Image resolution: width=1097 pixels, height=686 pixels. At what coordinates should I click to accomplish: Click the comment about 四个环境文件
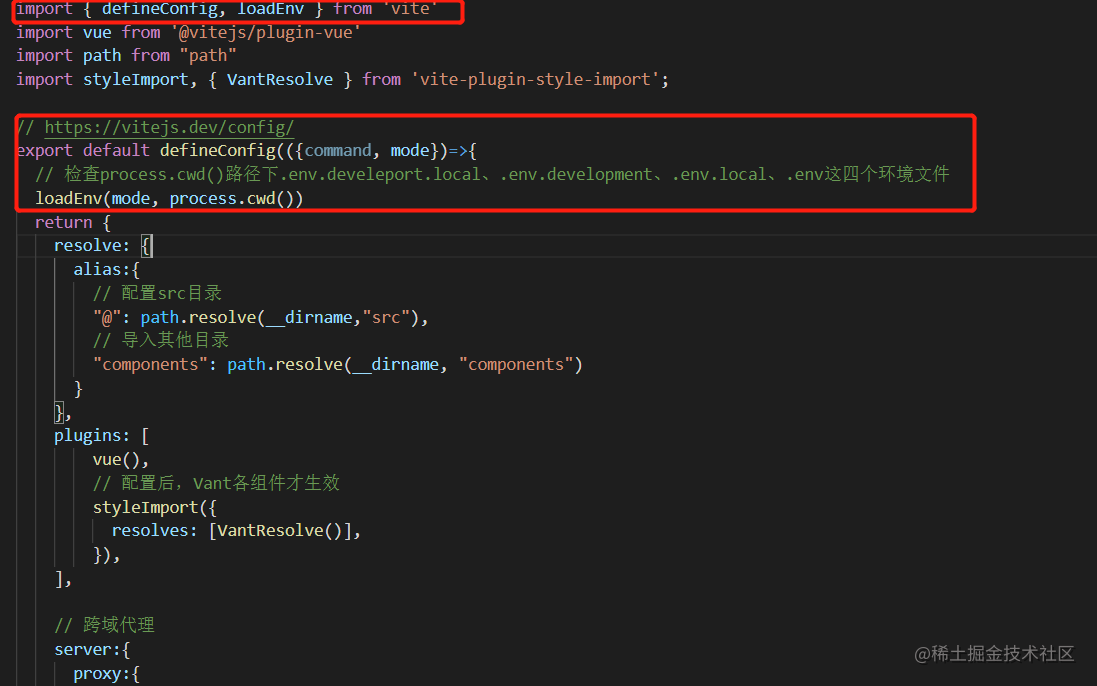pyautogui.click(x=492, y=174)
